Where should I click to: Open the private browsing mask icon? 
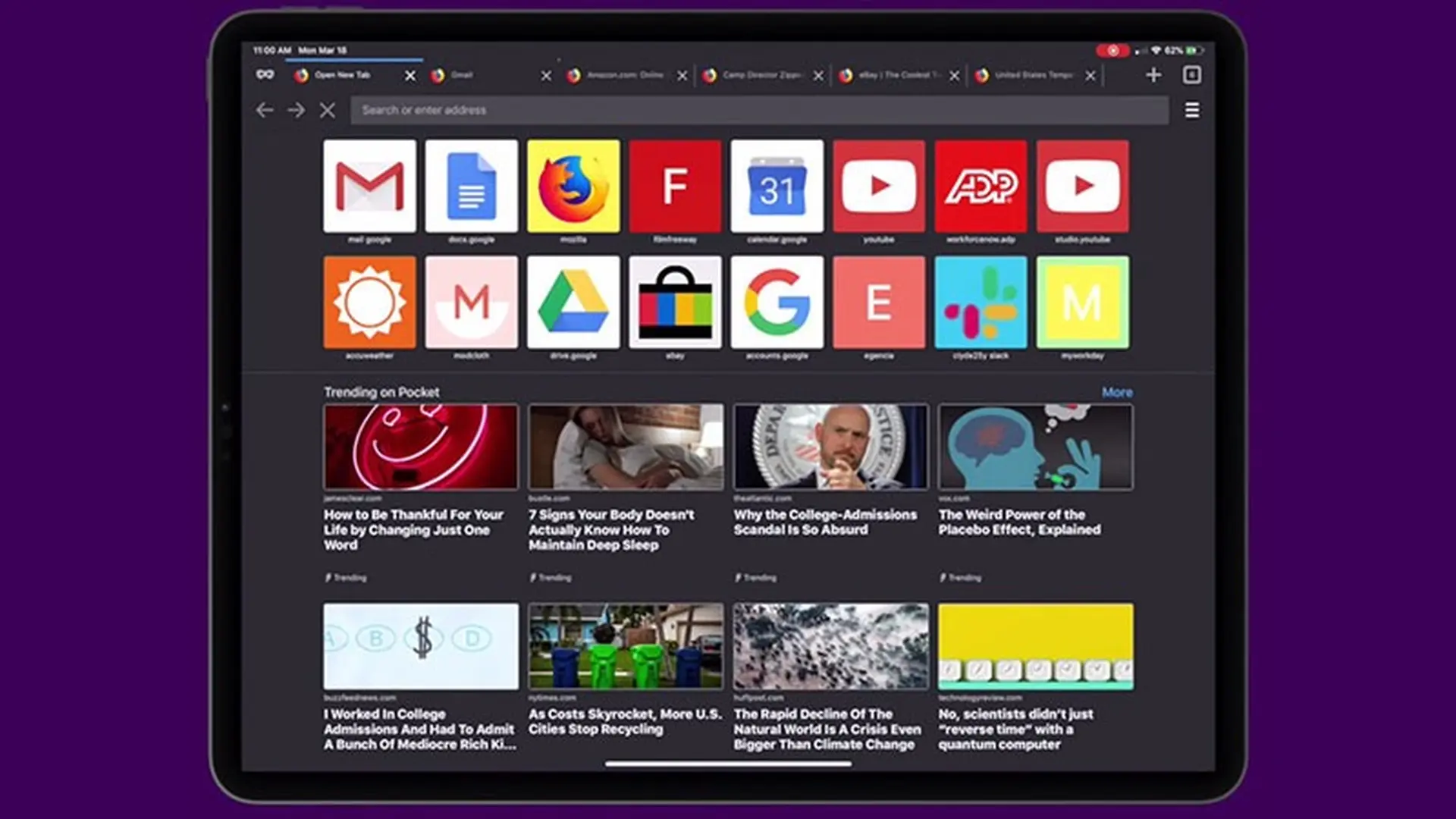tap(265, 74)
